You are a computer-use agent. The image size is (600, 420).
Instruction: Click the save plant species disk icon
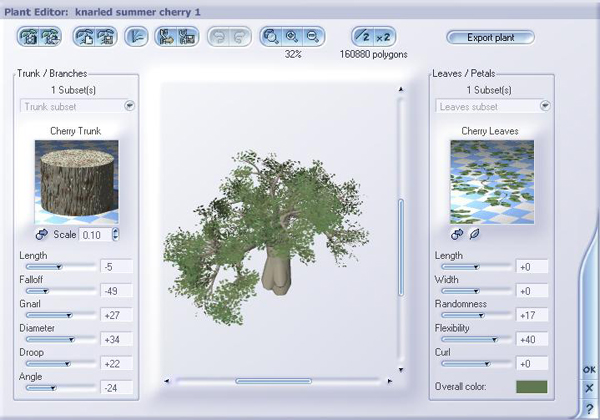coord(106,37)
